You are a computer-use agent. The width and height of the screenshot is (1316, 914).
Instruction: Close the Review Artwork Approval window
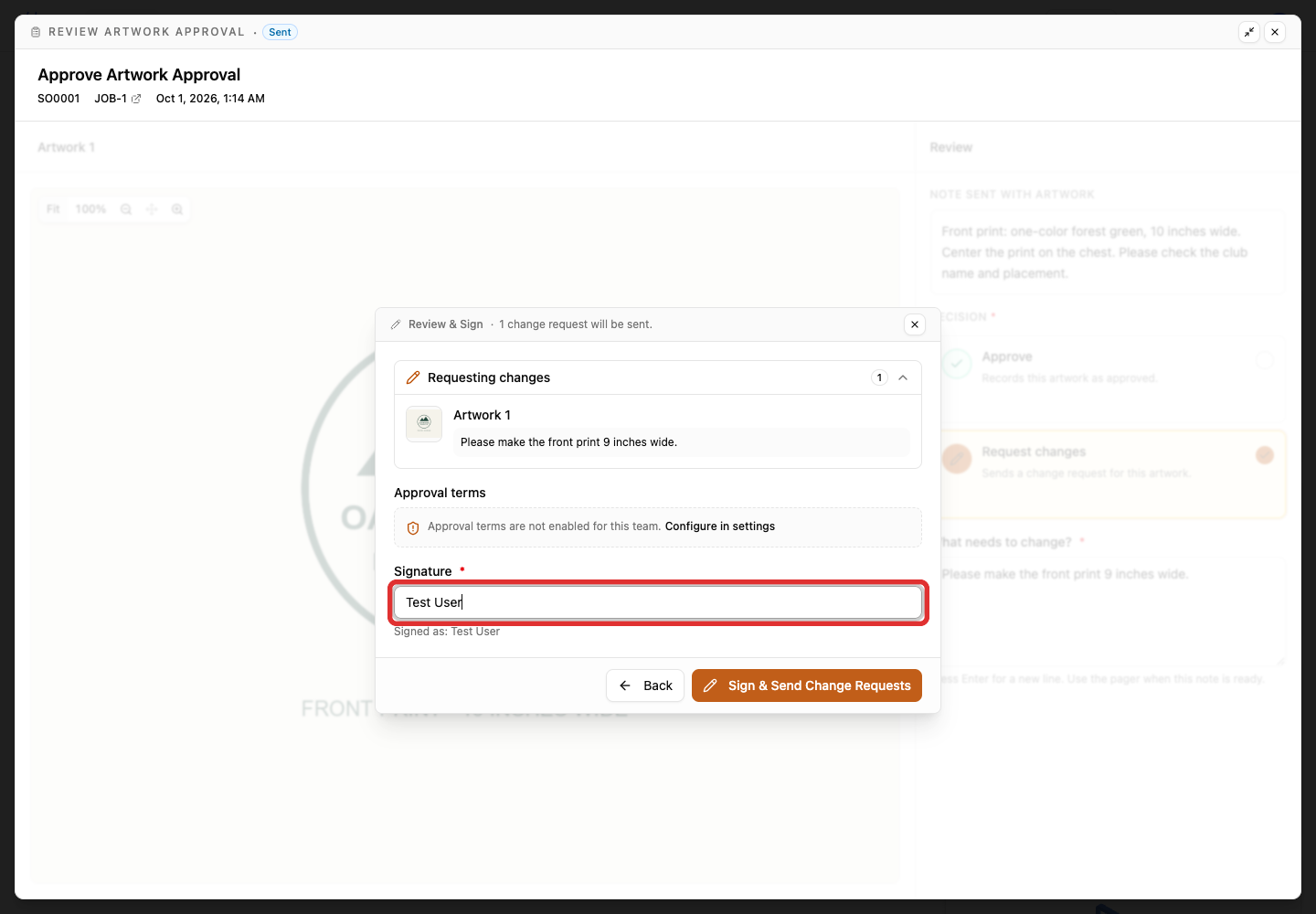click(1275, 32)
